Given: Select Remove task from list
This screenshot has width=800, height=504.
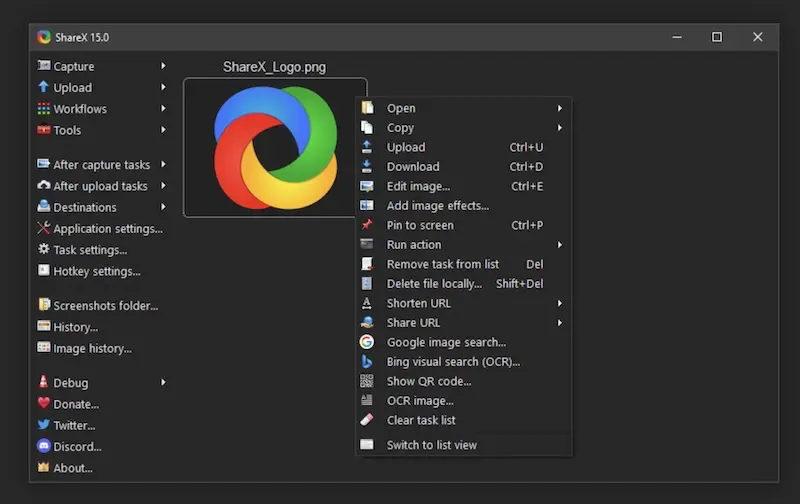Looking at the screenshot, I should coord(463,264).
